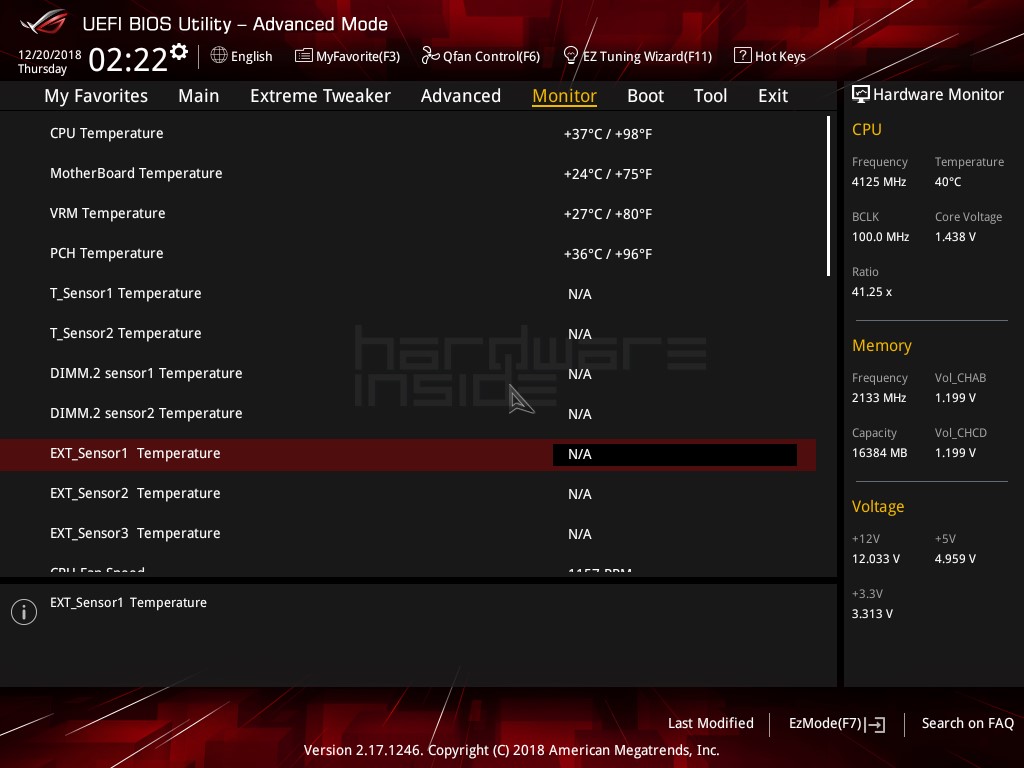Click the 2133 MHz memory frequency value

(879, 398)
